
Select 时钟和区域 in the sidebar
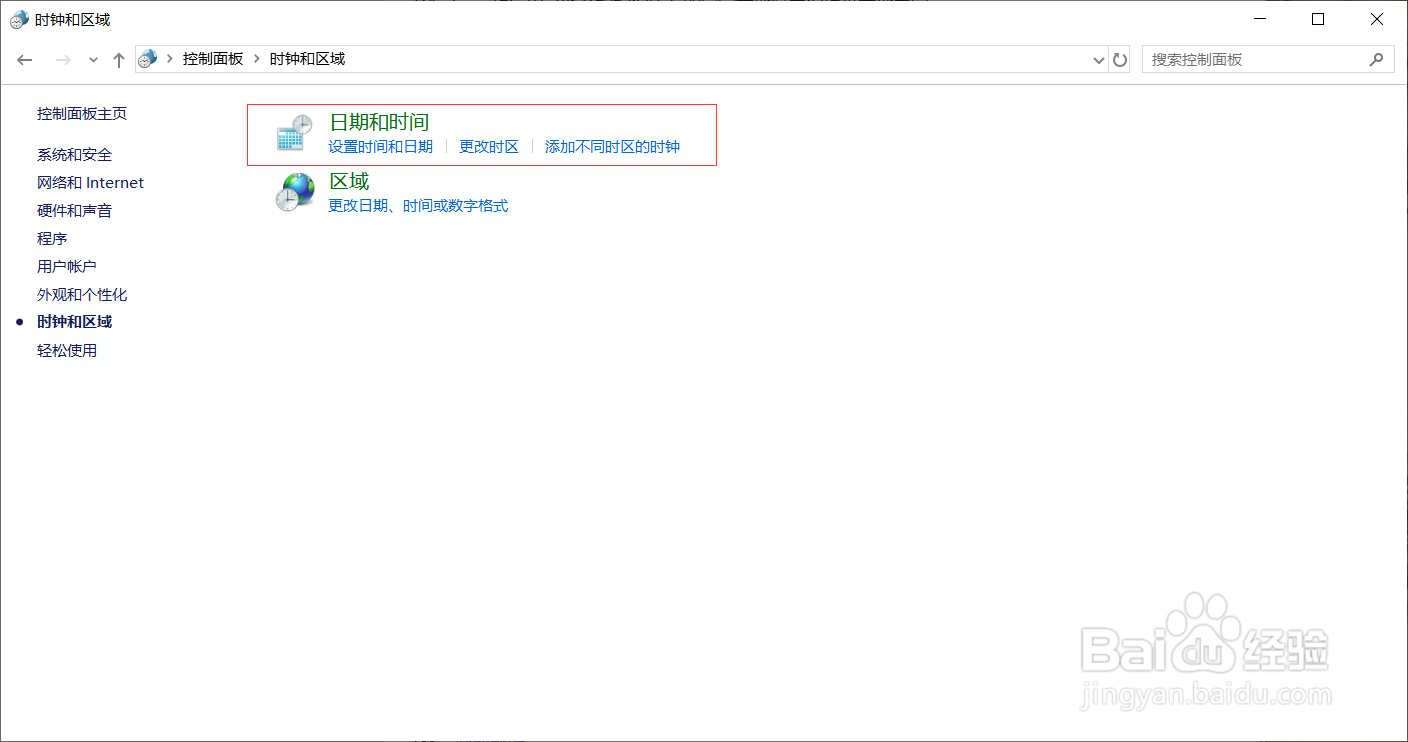click(x=74, y=321)
